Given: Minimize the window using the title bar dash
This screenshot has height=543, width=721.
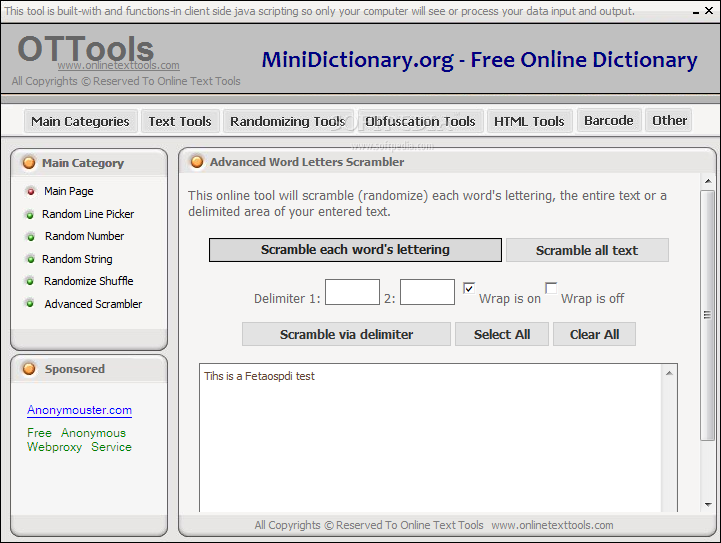Looking at the screenshot, I should tap(696, 12).
